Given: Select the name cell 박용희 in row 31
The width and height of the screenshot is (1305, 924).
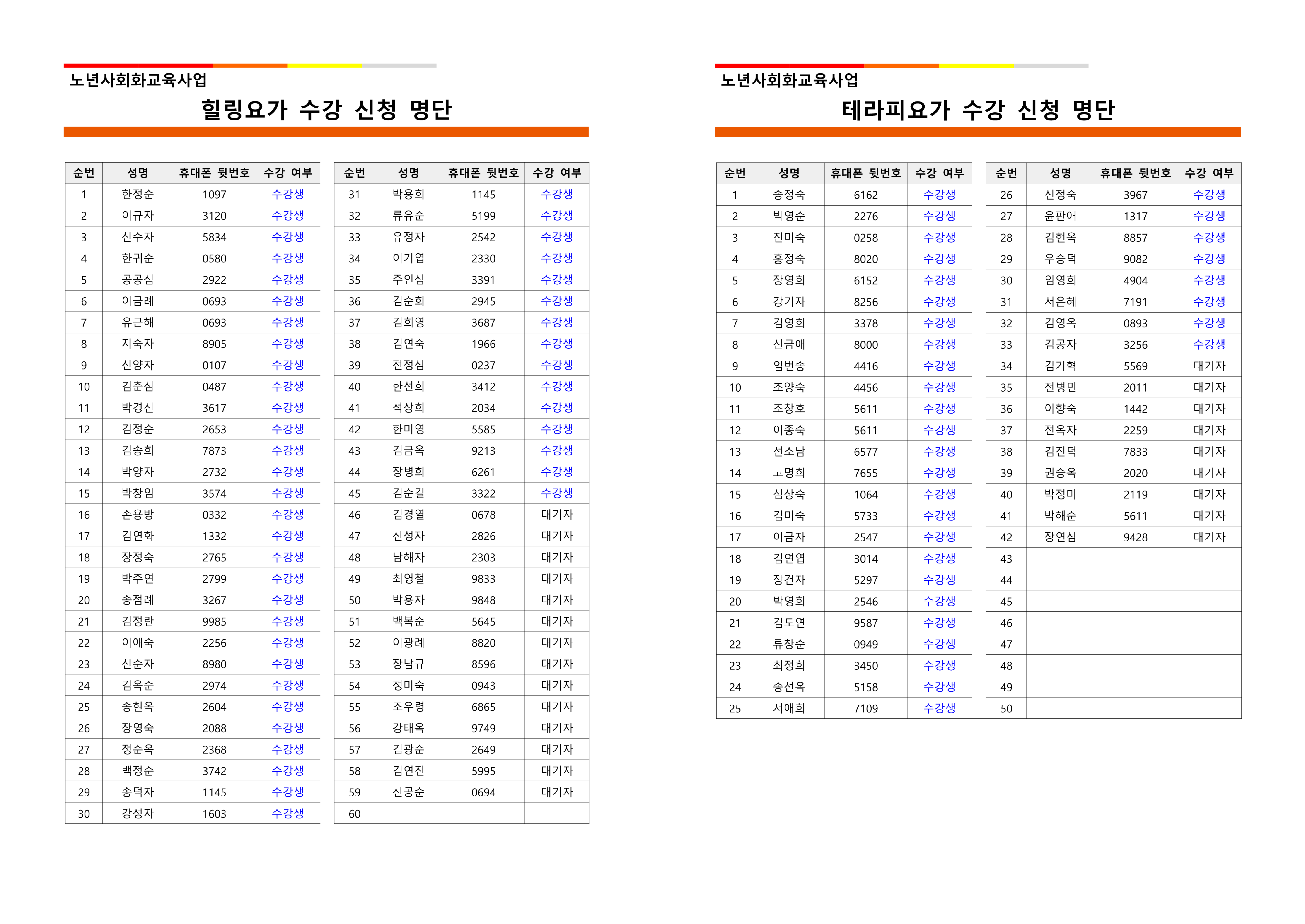Looking at the screenshot, I should pyautogui.click(x=408, y=194).
